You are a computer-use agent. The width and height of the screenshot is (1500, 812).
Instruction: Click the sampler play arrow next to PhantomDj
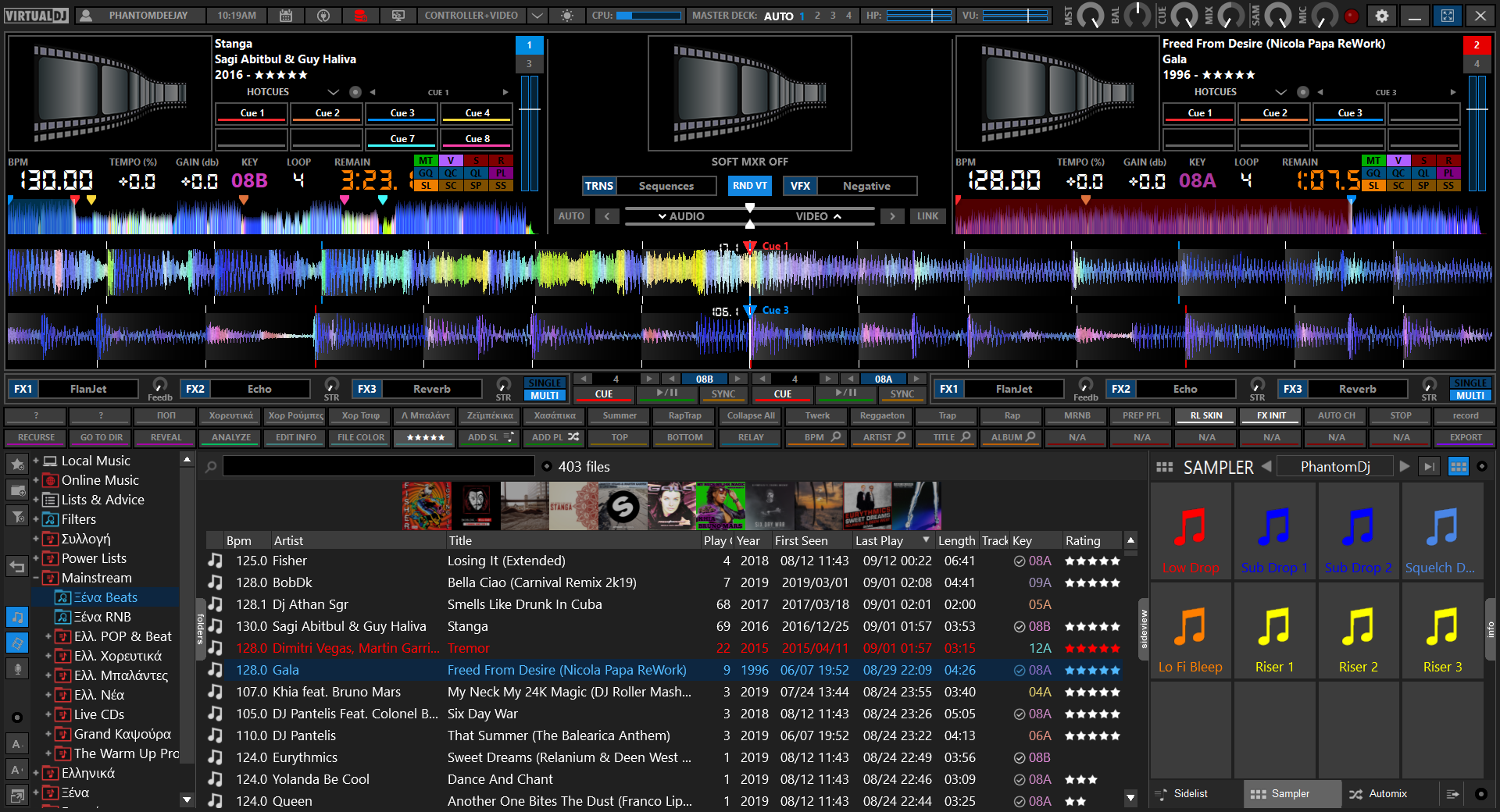coord(1405,467)
